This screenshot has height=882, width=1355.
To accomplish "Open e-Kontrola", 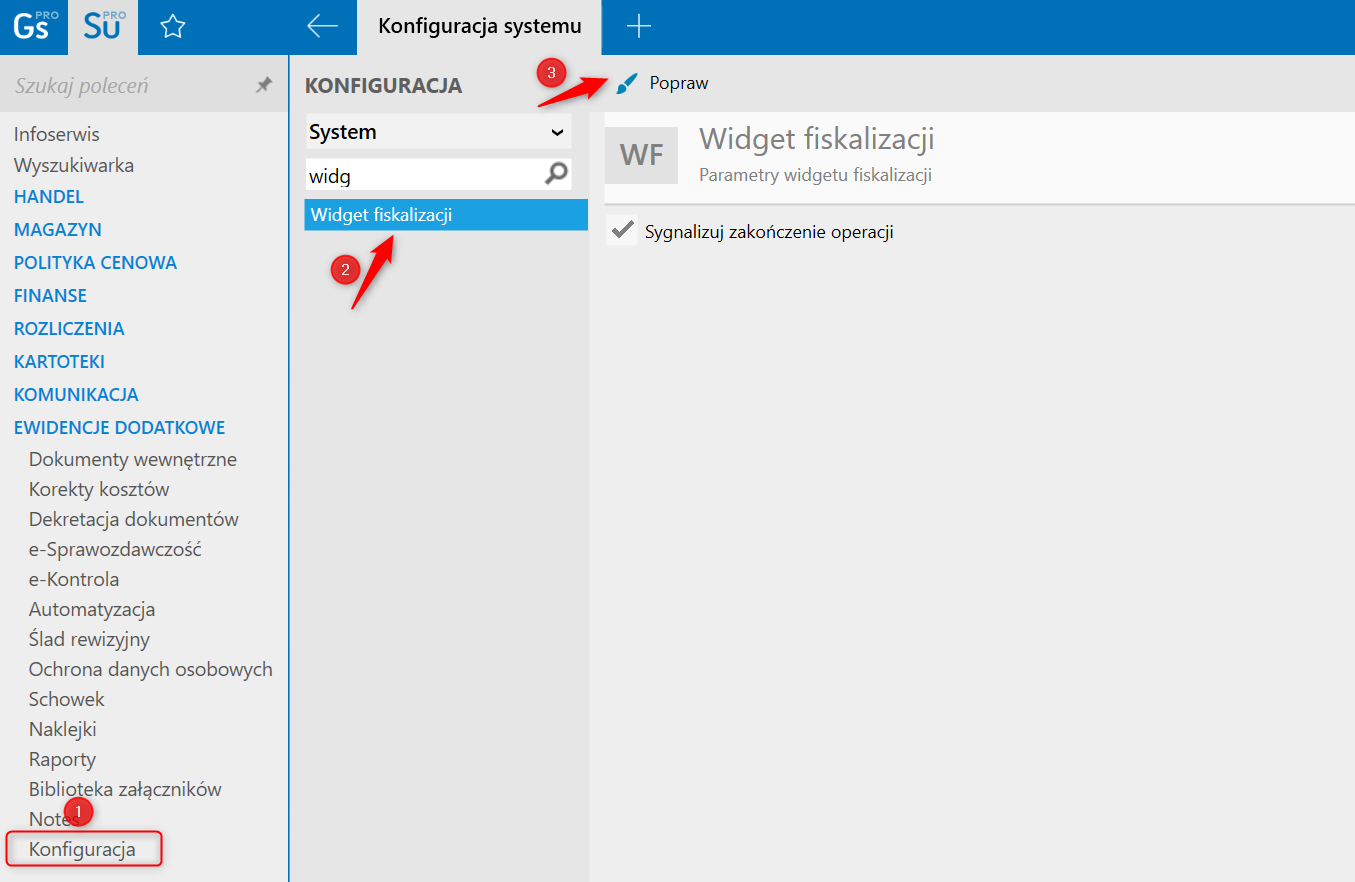I will tap(74, 580).
